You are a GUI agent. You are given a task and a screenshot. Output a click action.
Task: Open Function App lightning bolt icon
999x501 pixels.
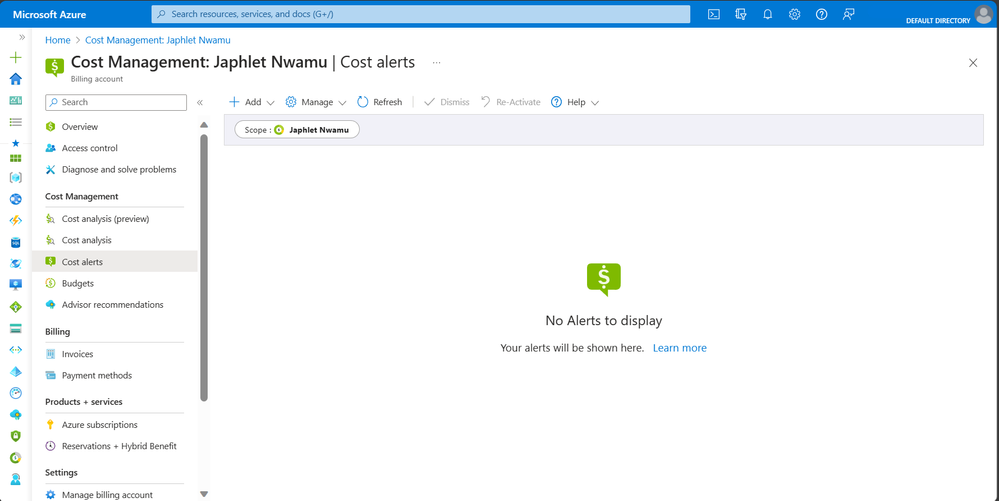click(x=16, y=221)
